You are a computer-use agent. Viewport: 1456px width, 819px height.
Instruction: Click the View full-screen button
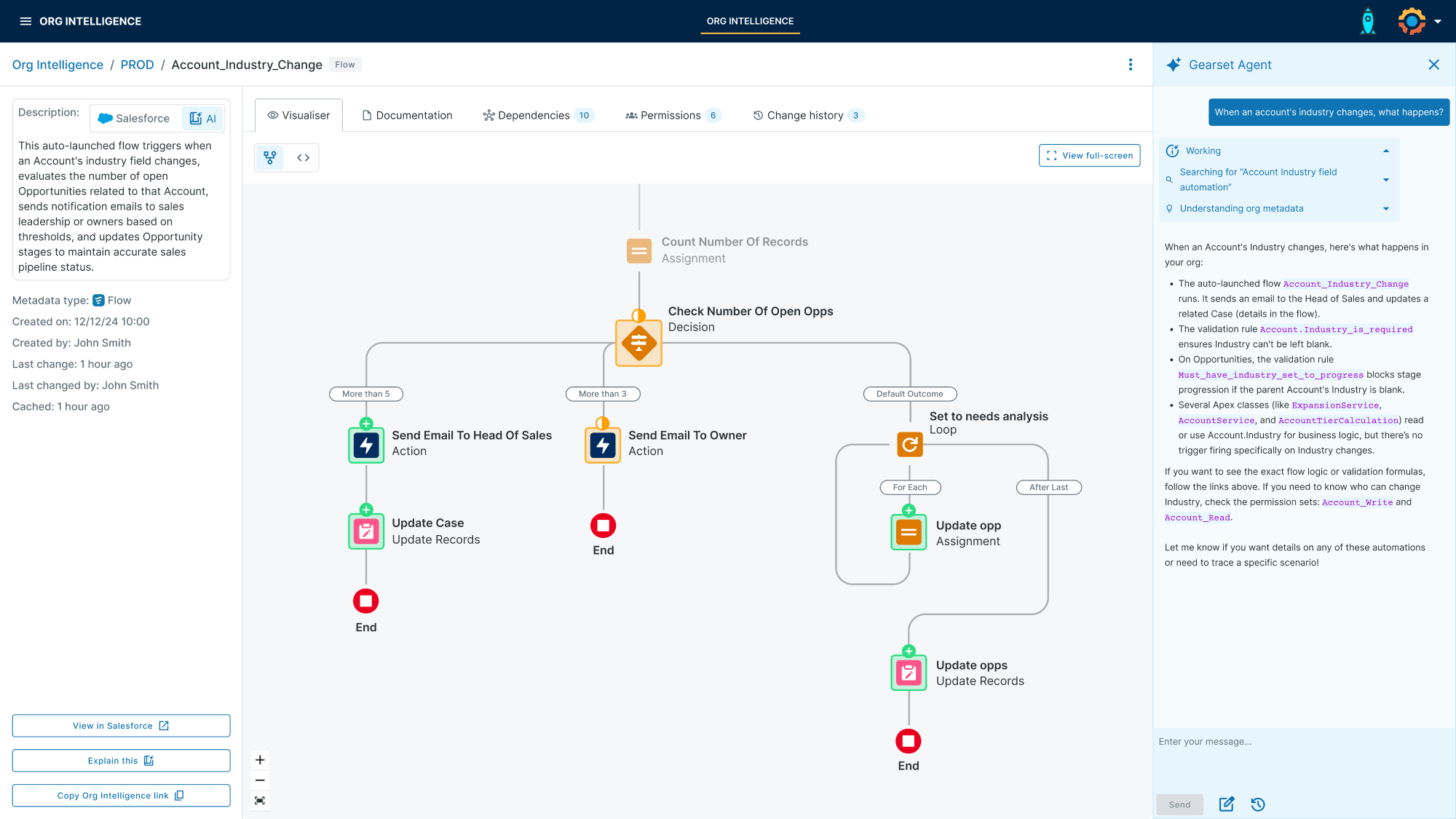coord(1089,156)
